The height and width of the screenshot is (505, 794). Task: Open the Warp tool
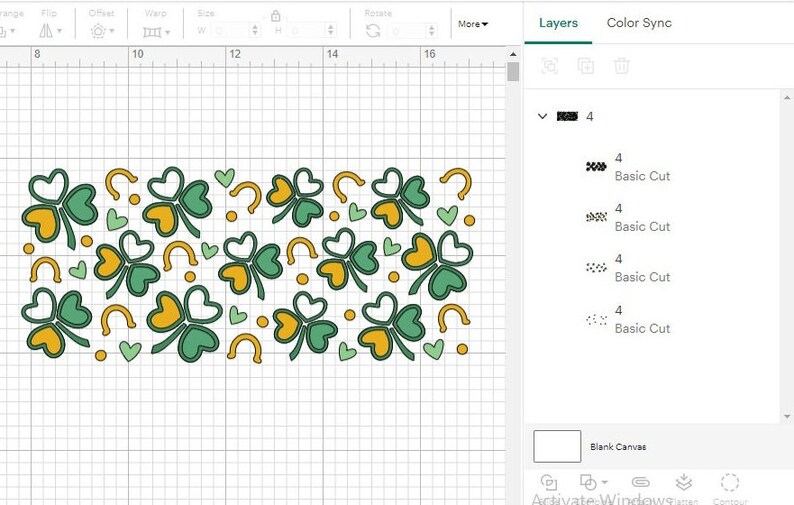pyautogui.click(x=152, y=32)
